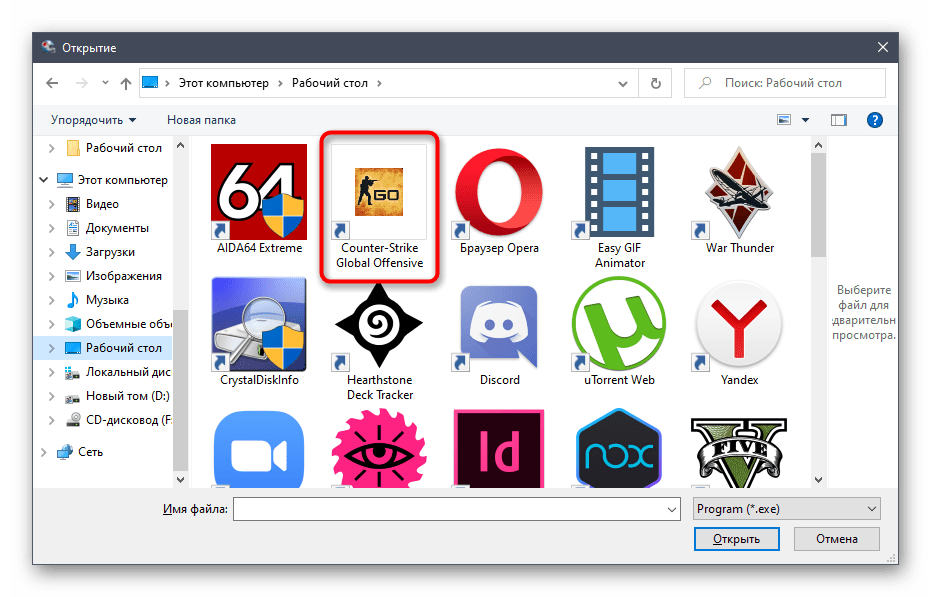
Task: Open the help question mark button
Action: tap(874, 120)
